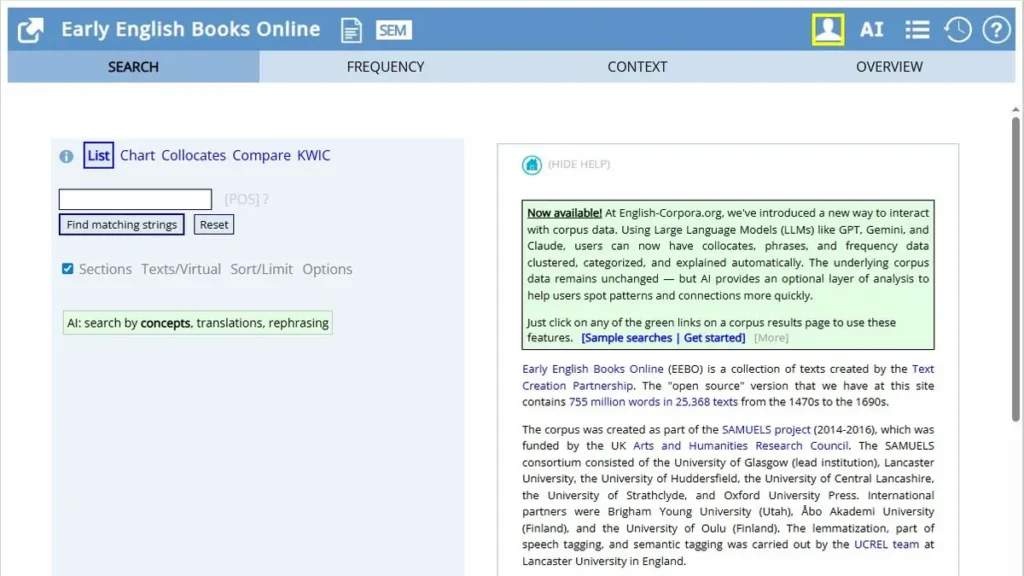The image size is (1024, 576).
Task: Toggle the Sections checkbox
Action: (x=68, y=269)
